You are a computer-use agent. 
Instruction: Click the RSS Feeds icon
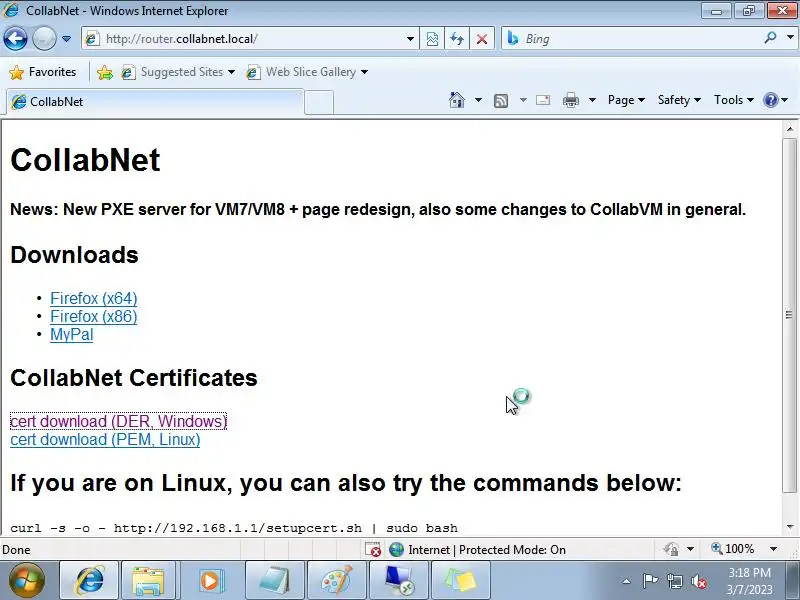point(501,101)
